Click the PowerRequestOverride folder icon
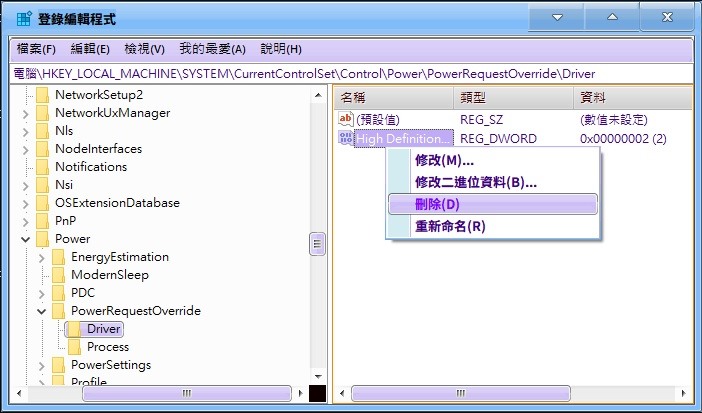The height and width of the screenshot is (413, 702). point(58,311)
